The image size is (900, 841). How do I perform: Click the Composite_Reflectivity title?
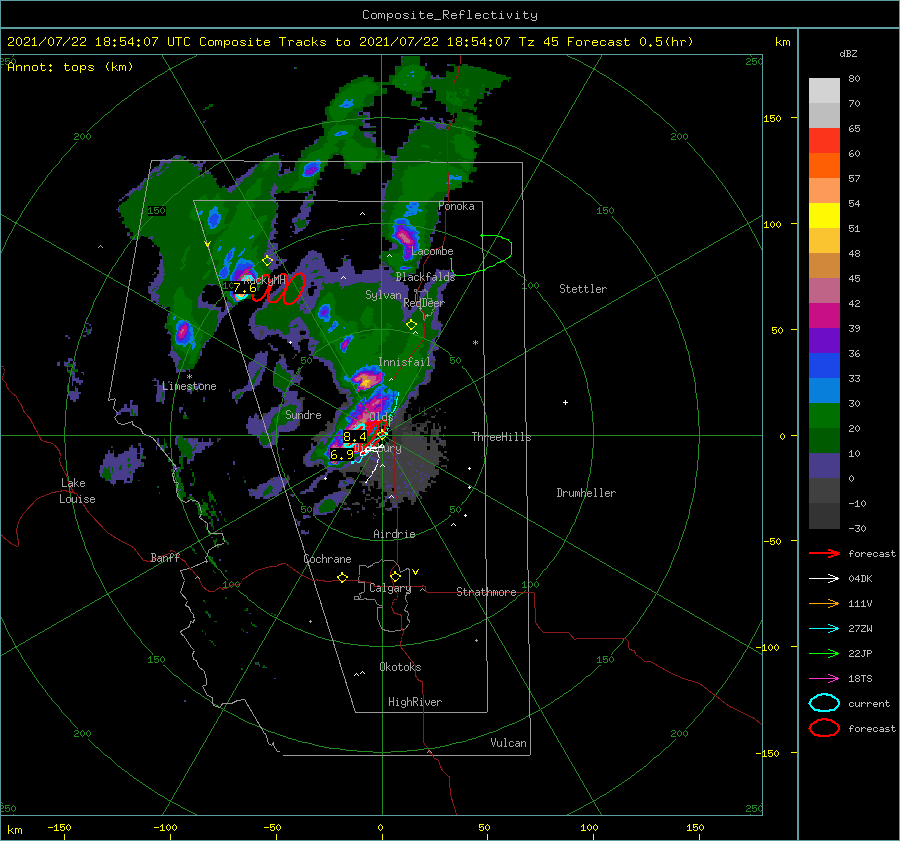click(449, 15)
